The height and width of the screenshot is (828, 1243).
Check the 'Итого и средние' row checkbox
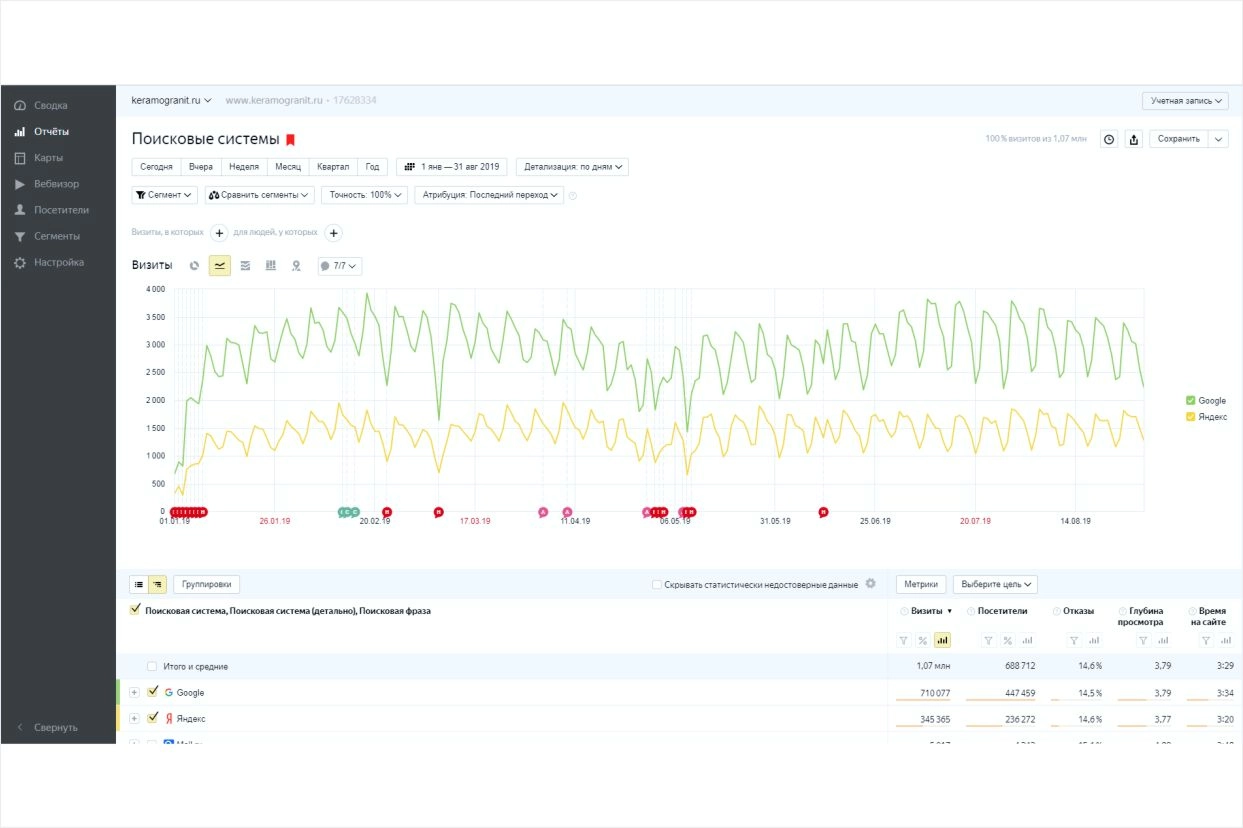pos(152,666)
